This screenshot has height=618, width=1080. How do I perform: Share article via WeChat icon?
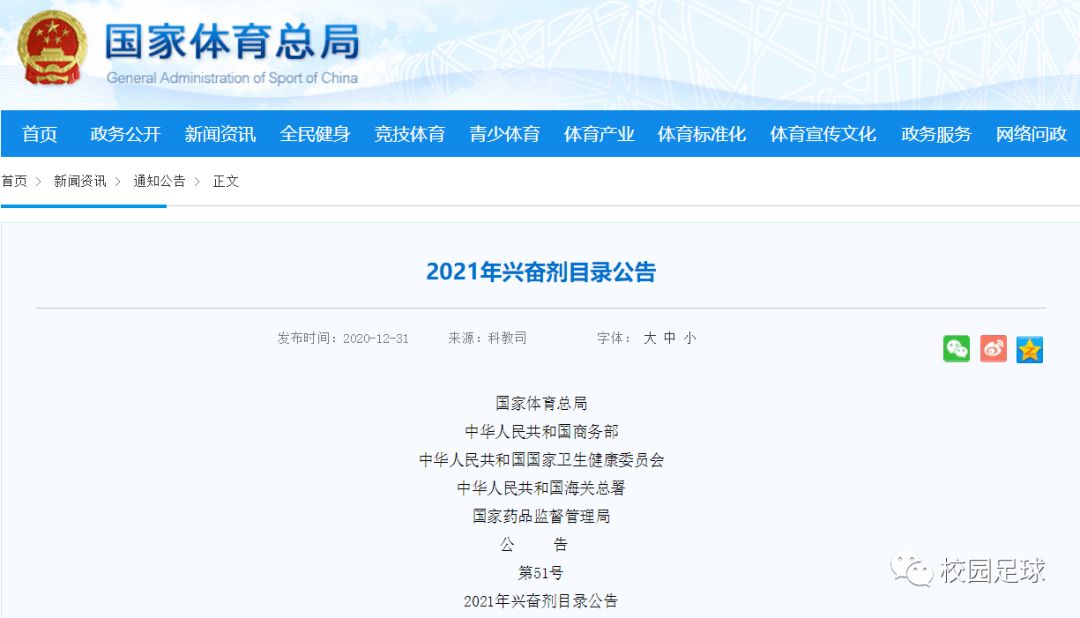(956, 348)
